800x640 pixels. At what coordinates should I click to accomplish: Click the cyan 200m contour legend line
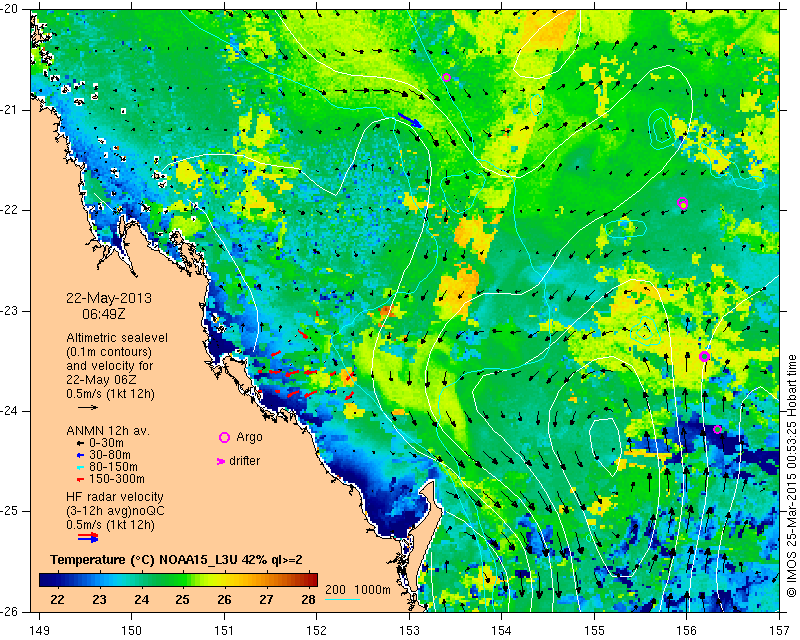coord(342,599)
